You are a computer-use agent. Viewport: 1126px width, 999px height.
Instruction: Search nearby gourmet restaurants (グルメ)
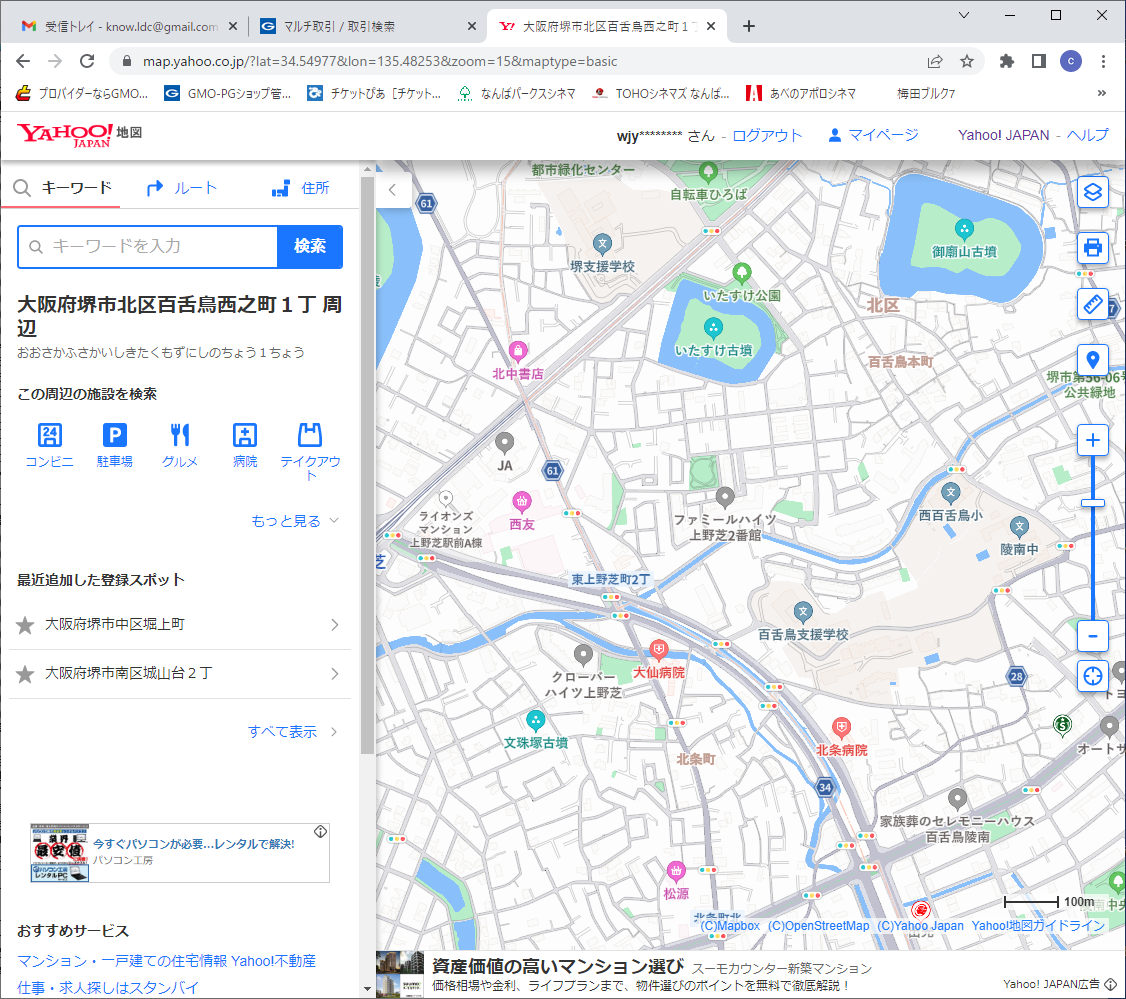click(x=180, y=445)
